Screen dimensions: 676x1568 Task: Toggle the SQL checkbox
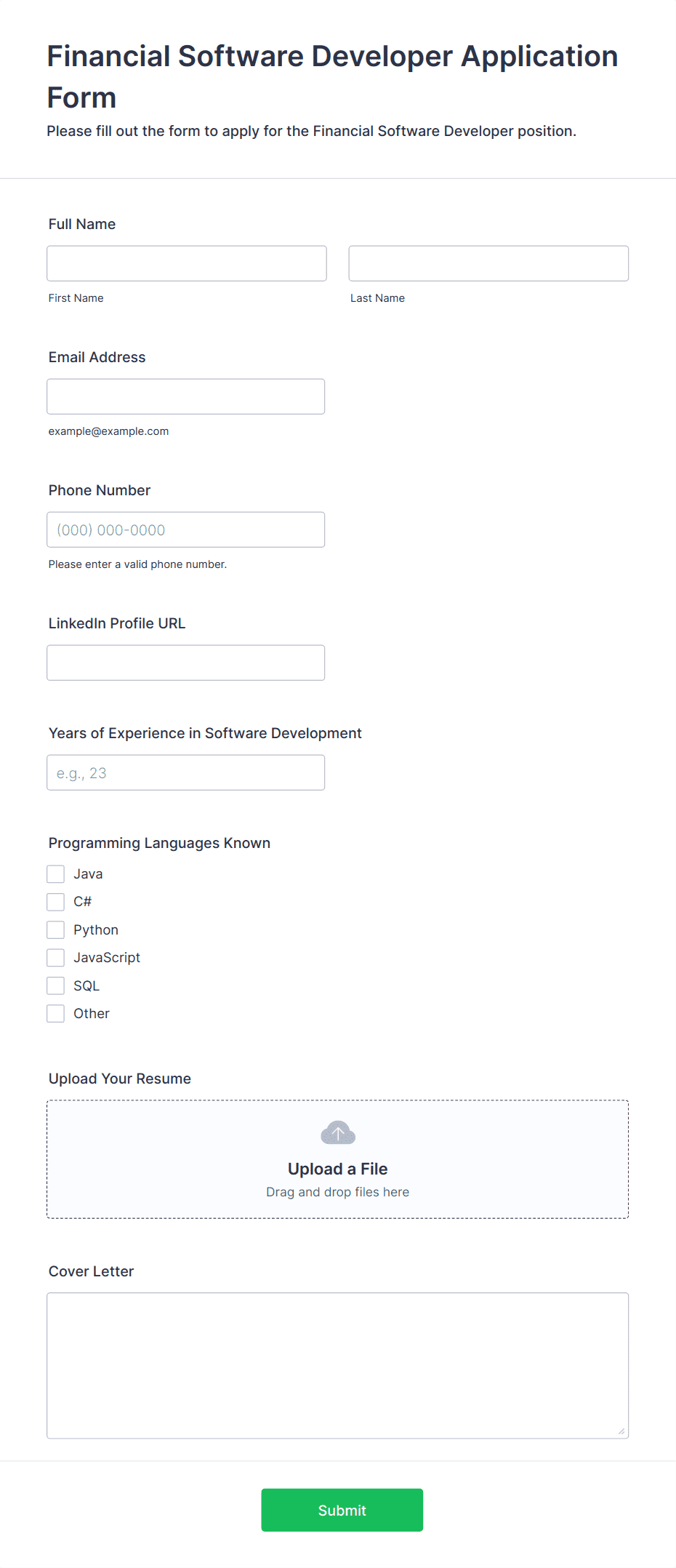(55, 985)
